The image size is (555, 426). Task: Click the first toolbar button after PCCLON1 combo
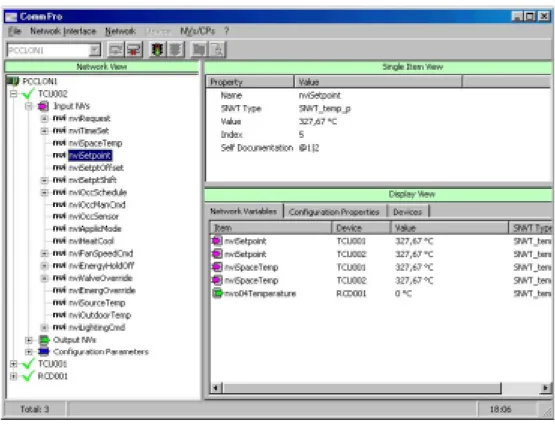(115, 50)
